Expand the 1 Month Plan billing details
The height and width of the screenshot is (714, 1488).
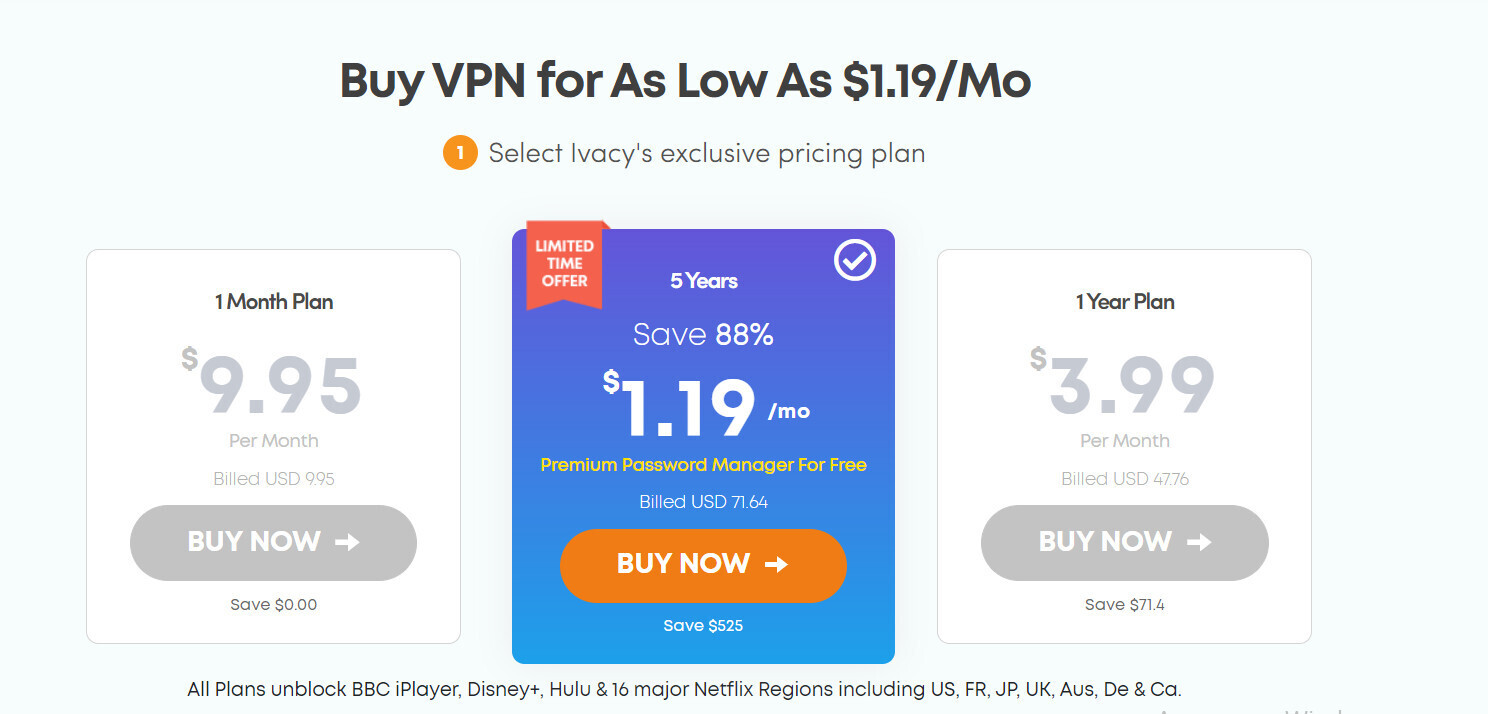point(273,445)
